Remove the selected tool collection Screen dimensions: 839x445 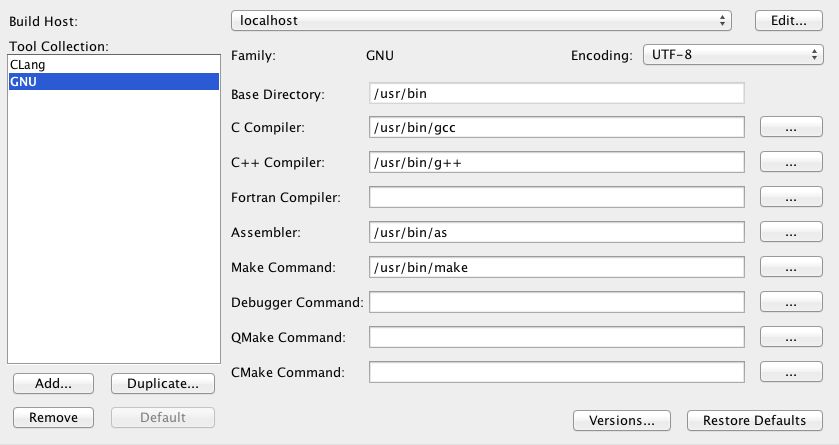(x=54, y=418)
